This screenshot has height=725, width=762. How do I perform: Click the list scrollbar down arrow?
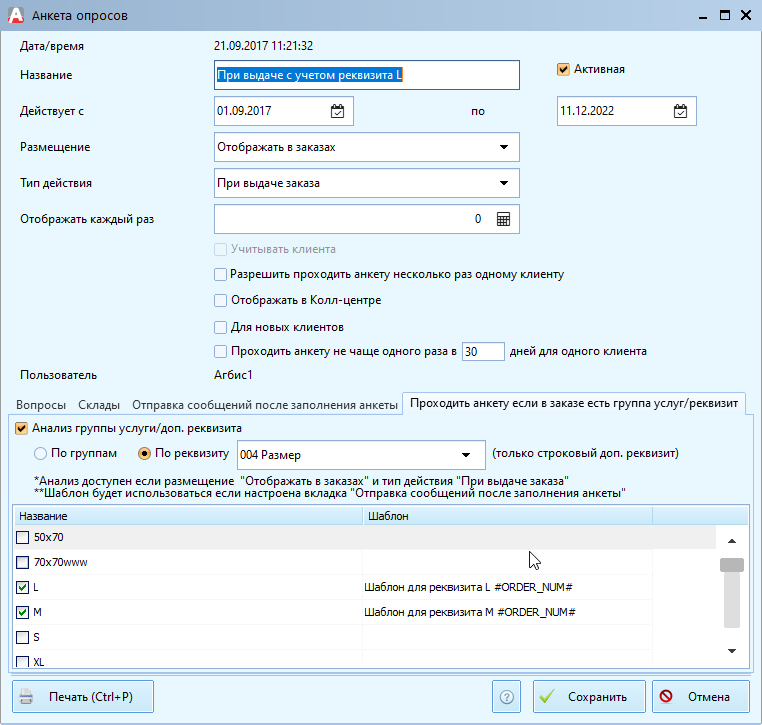click(731, 651)
